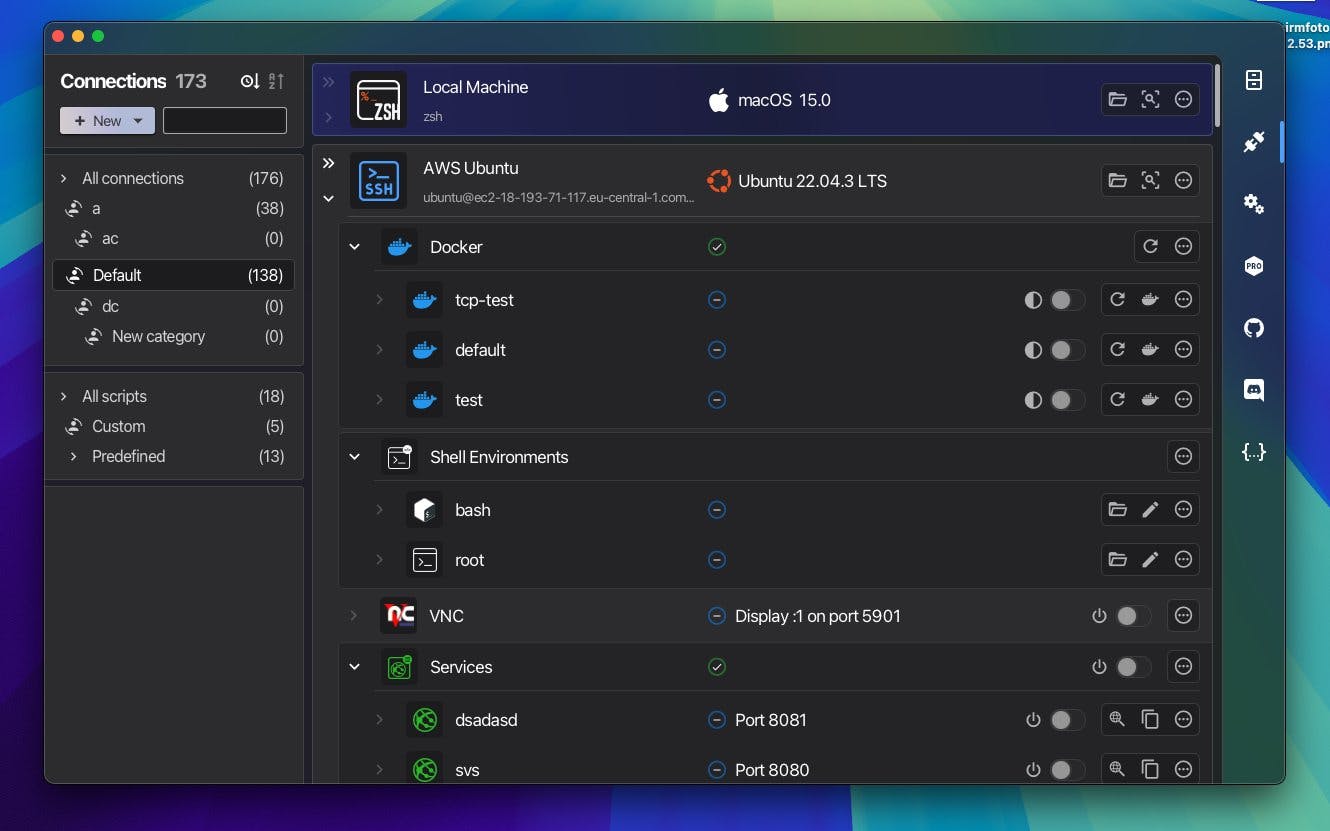Toggle the tcp-test container switch

pos(1067,300)
